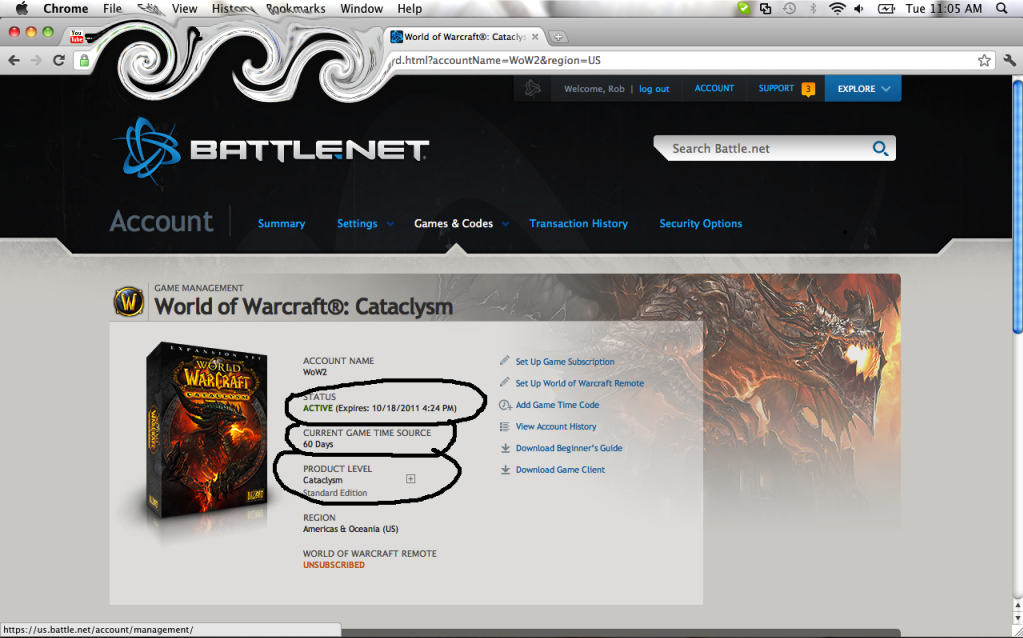Screen dimensions: 1023x638
Task: Click the menu bar clock showing Tue 11:05 AM
Action: click(x=943, y=8)
